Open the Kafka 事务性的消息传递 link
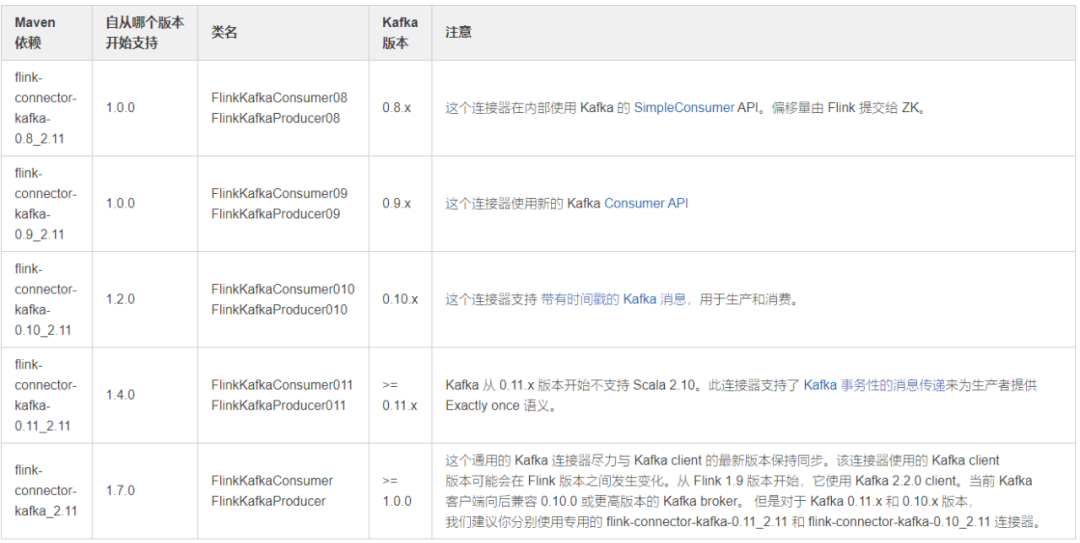Screen dimensions: 1080x543 880,385
